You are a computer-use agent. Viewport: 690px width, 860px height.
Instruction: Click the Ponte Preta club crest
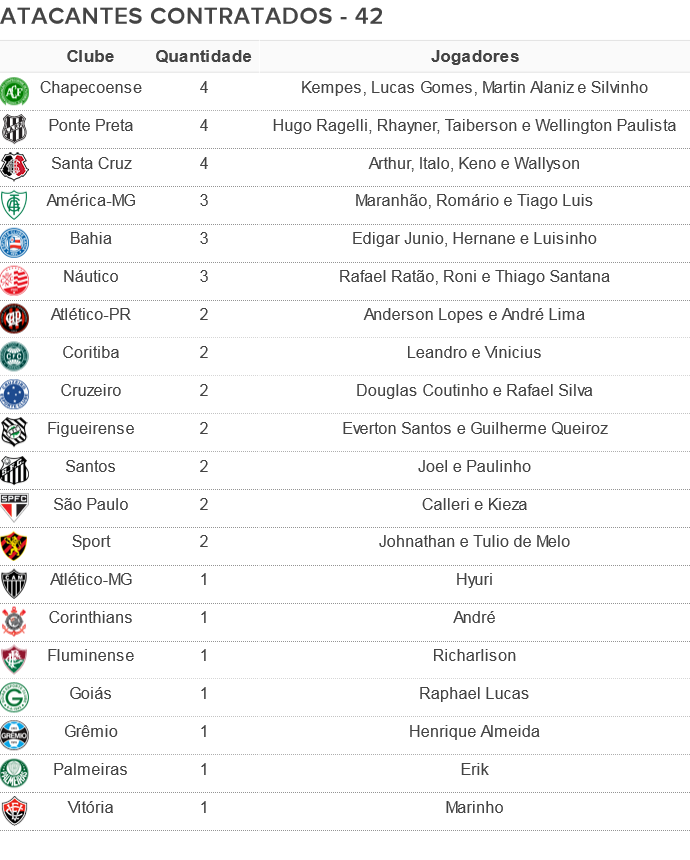click(14, 129)
